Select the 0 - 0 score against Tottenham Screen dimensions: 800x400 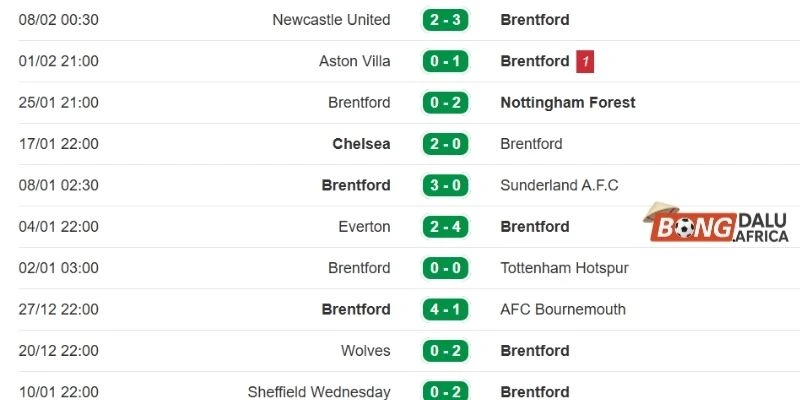(446, 268)
